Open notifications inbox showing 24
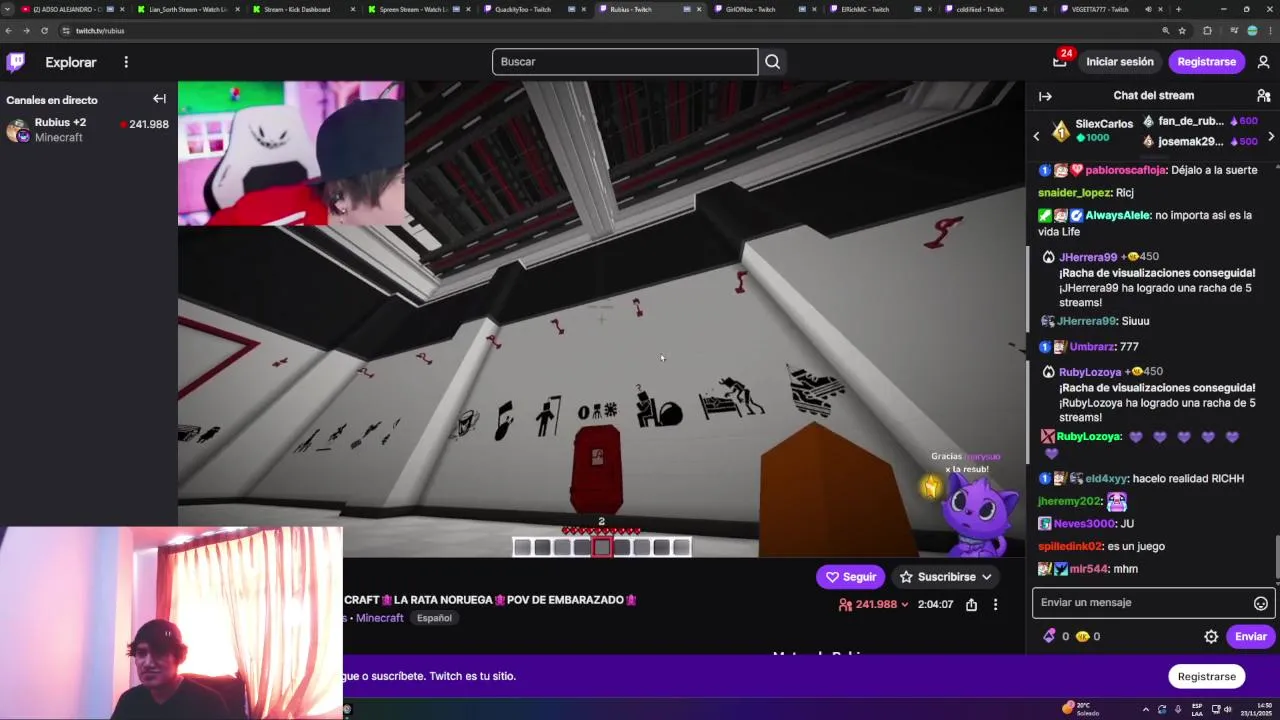The height and width of the screenshot is (720, 1280). pos(1060,61)
